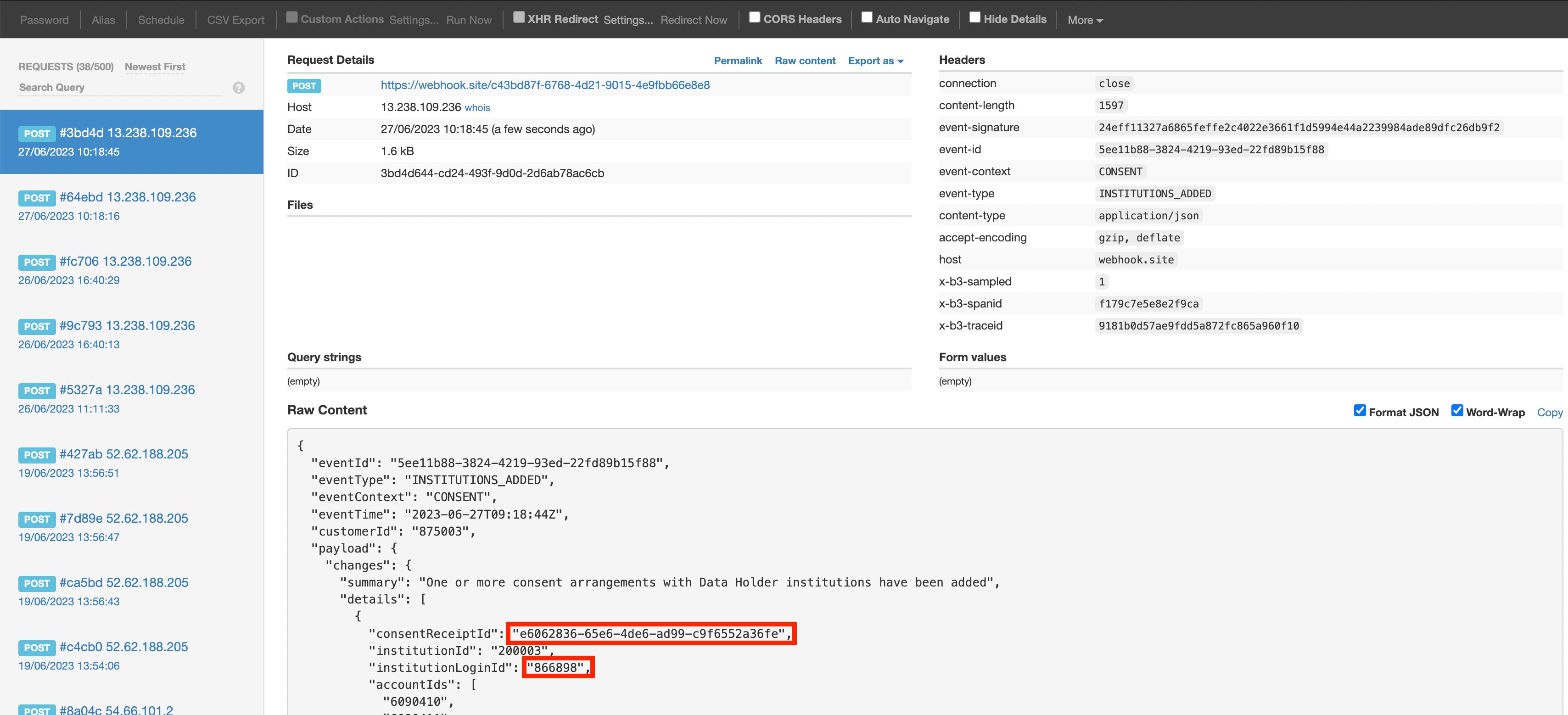Type in the Search Query field

(x=121, y=88)
